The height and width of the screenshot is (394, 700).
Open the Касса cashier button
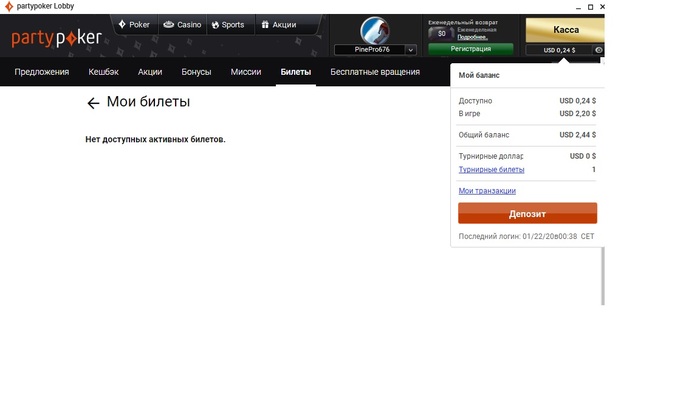pos(565,30)
